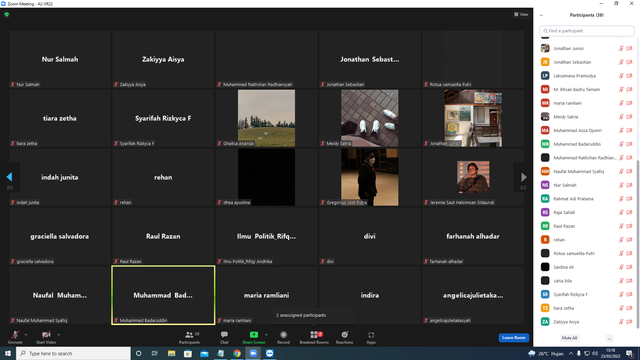Open the Mail app from the taskbar
The image size is (640, 360).
tap(204, 353)
